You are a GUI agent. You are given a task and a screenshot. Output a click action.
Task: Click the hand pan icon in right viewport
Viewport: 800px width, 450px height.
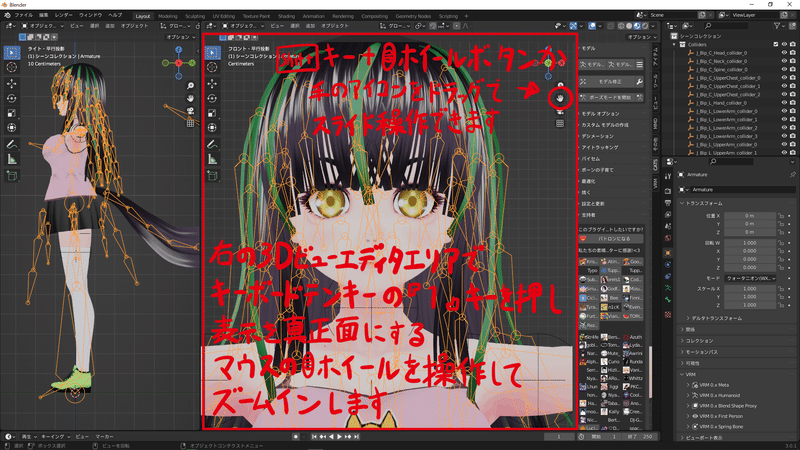click(x=560, y=97)
